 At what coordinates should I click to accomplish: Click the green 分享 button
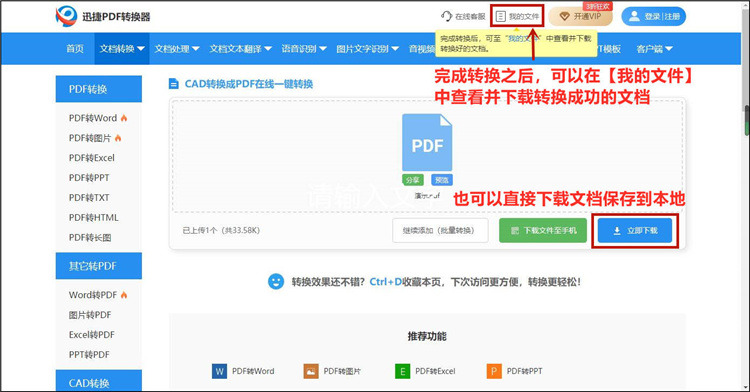[413, 180]
